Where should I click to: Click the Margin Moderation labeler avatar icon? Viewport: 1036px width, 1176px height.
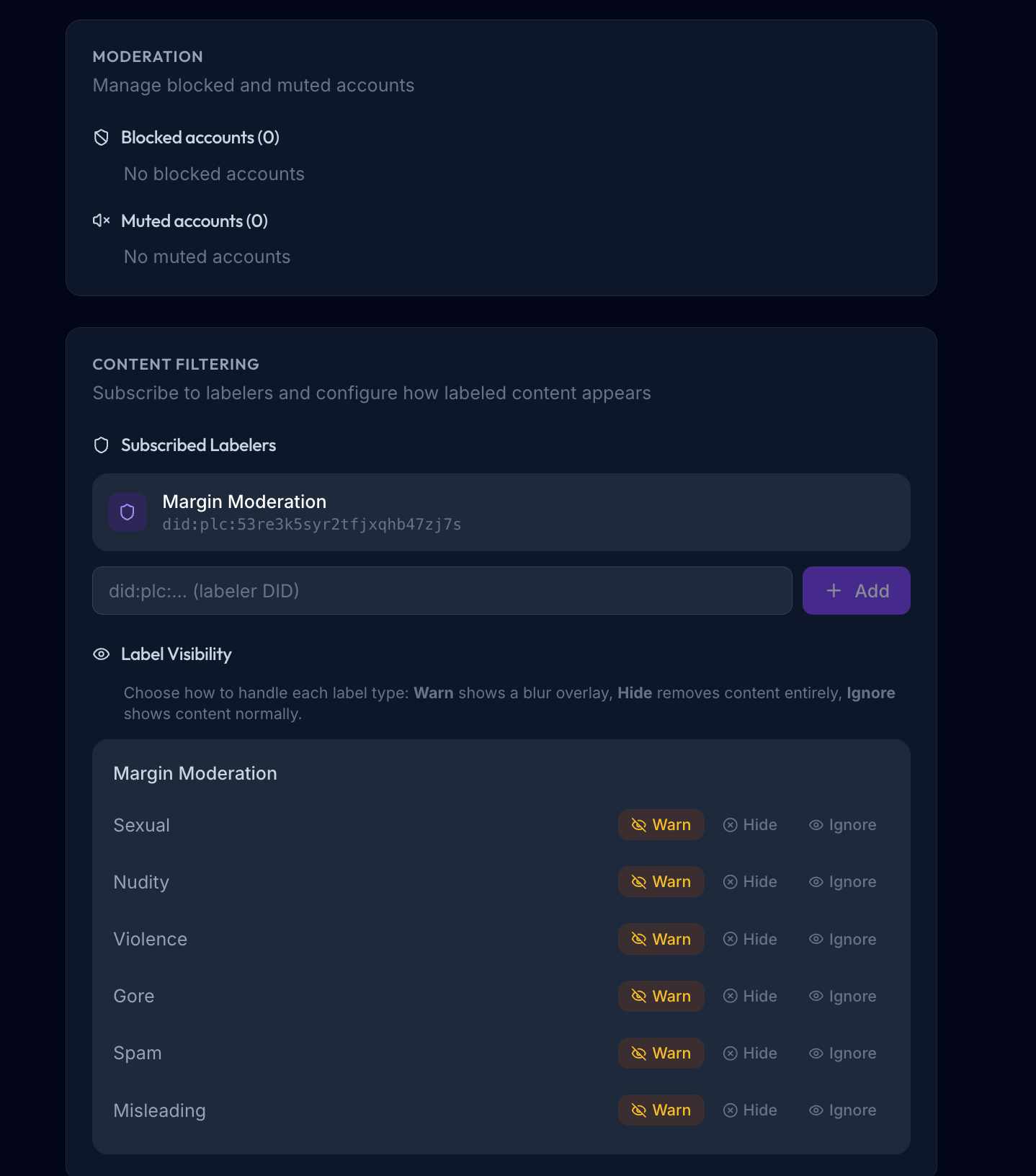pyautogui.click(x=128, y=512)
